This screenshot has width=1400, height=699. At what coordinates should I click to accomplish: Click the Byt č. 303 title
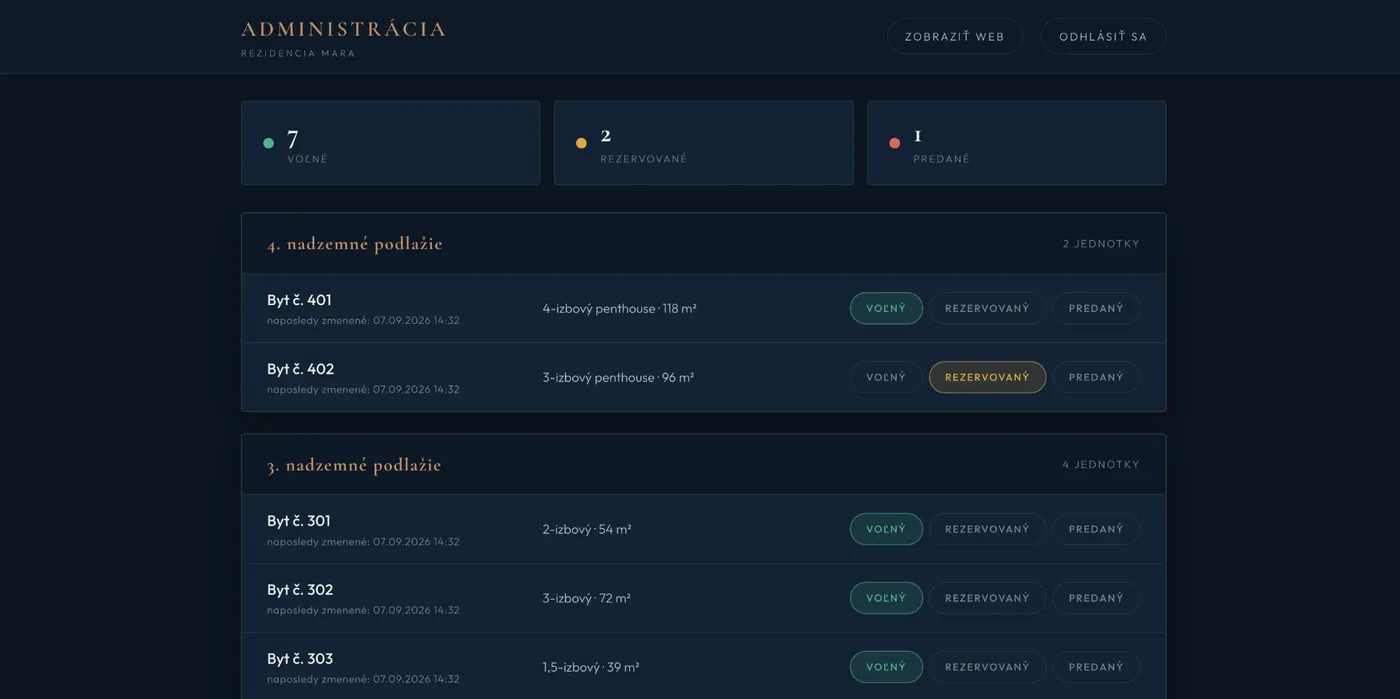300,659
